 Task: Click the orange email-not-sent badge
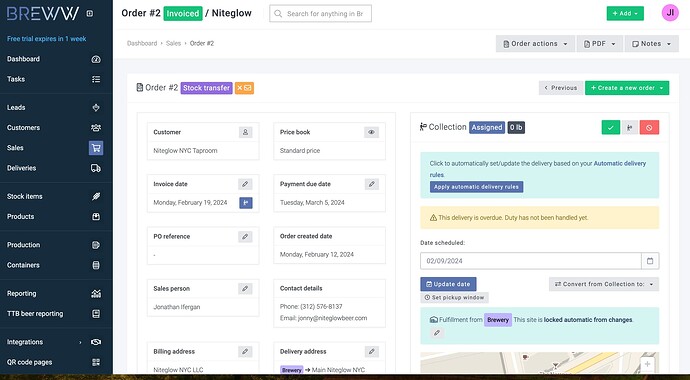[x=244, y=88]
